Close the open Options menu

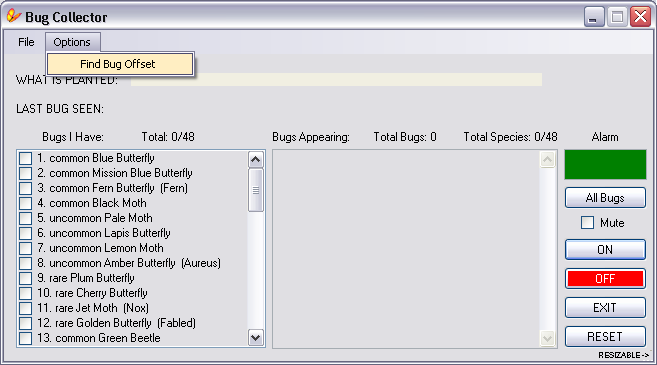[x=72, y=42]
